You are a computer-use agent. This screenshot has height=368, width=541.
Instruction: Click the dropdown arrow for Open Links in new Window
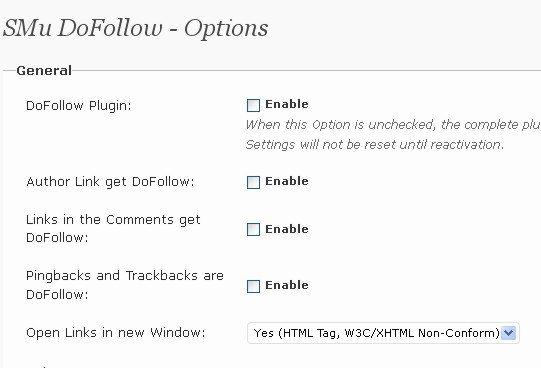(509, 333)
